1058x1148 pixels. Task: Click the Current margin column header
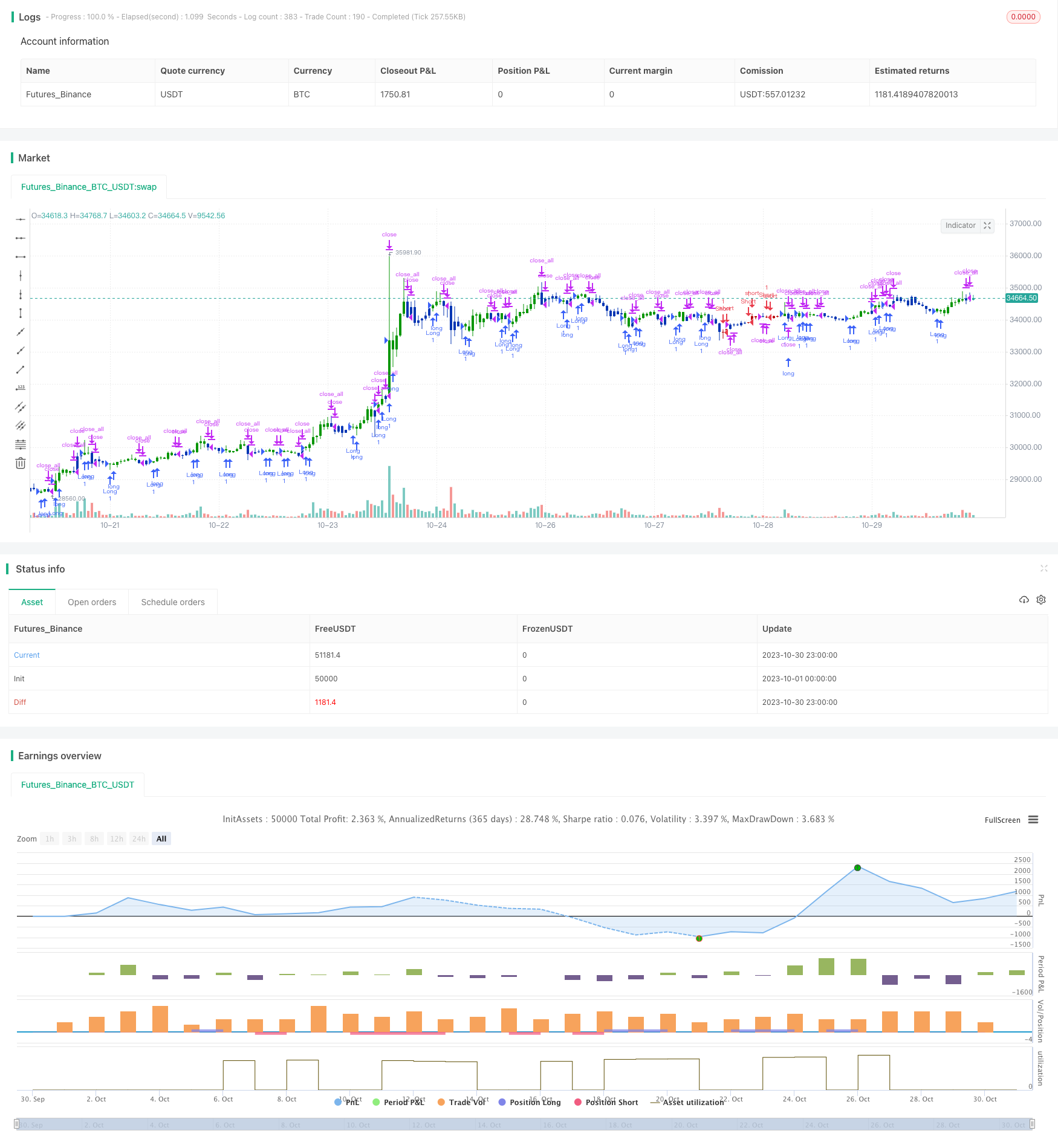(x=640, y=71)
